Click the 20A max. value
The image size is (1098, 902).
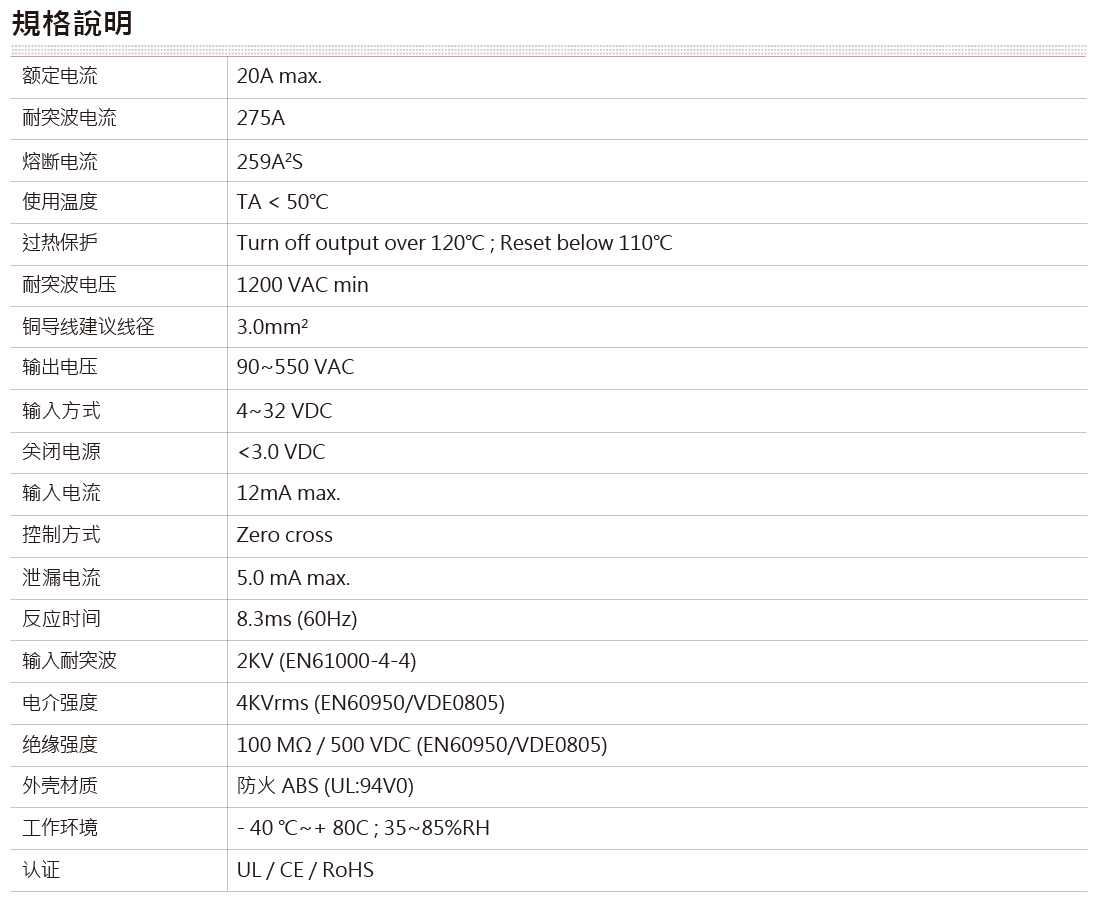click(x=279, y=77)
